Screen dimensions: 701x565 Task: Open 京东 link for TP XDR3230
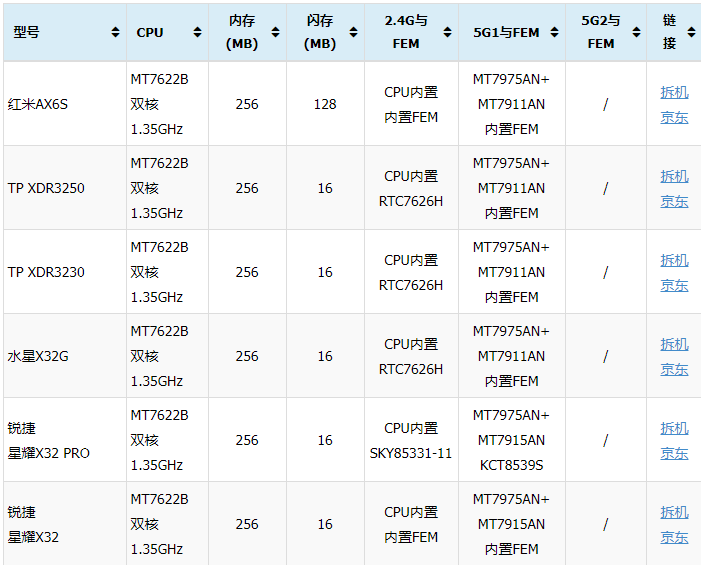point(674,285)
